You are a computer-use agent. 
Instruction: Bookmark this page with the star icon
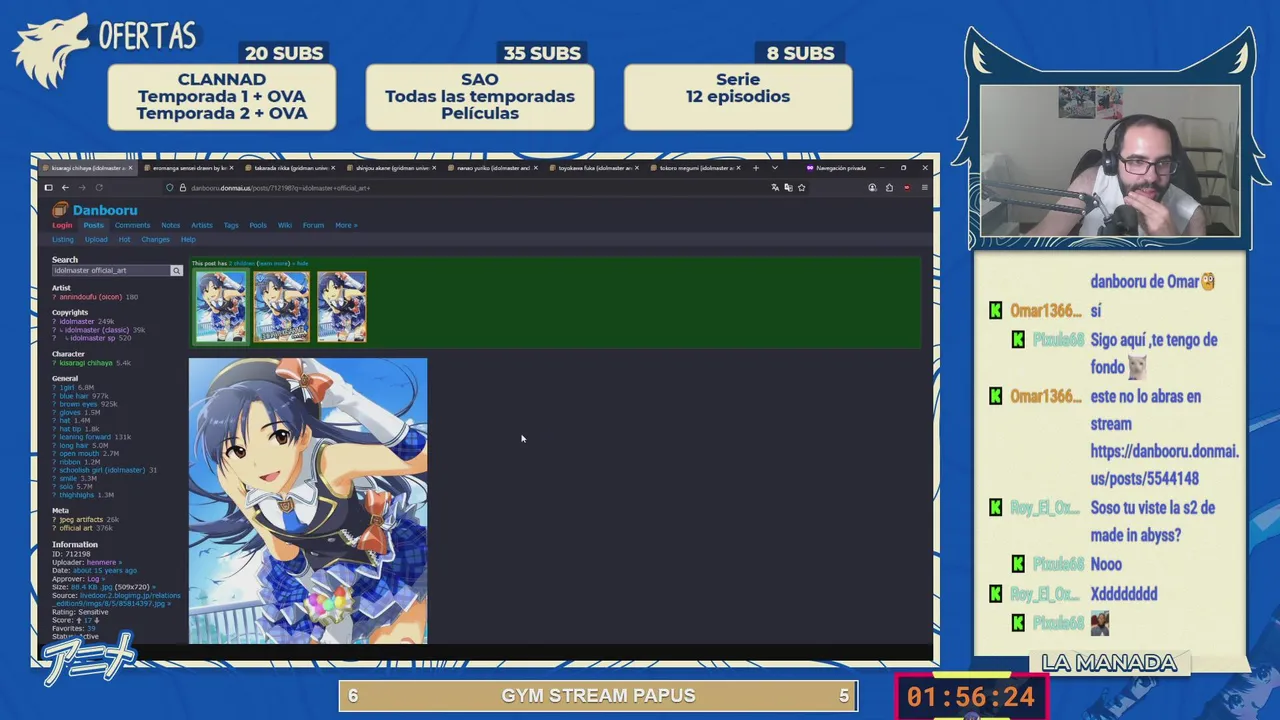pos(801,188)
